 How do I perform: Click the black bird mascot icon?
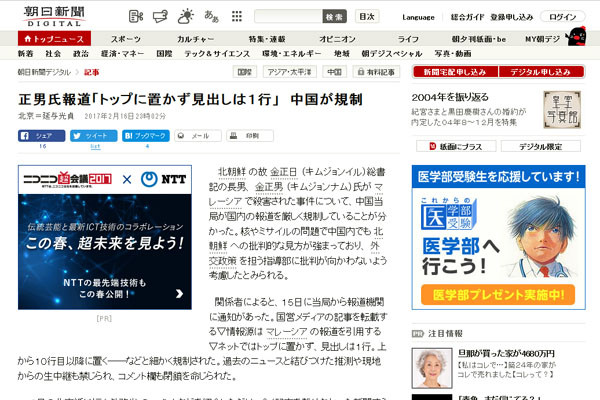(x=577, y=36)
